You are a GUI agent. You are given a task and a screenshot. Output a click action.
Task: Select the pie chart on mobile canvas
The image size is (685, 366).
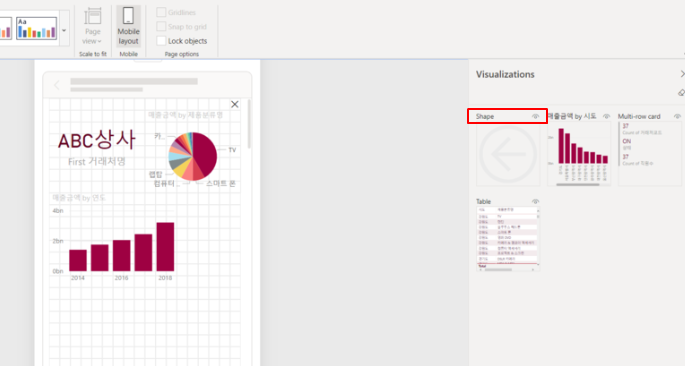tap(193, 156)
